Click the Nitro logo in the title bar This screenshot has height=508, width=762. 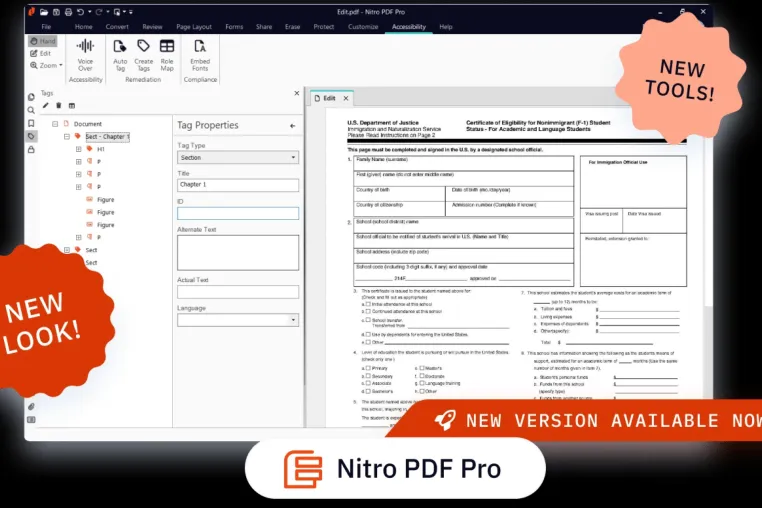(32, 12)
